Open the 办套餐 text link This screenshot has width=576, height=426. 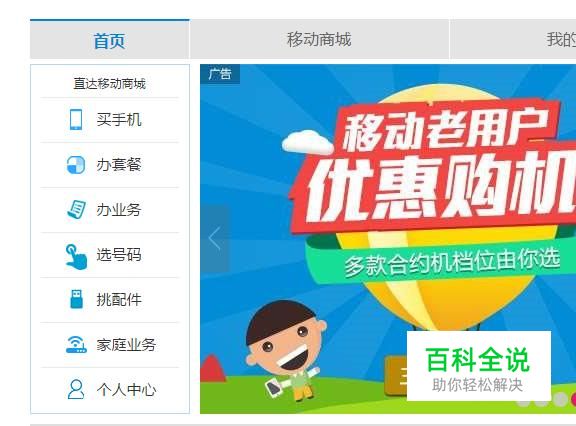119,165
